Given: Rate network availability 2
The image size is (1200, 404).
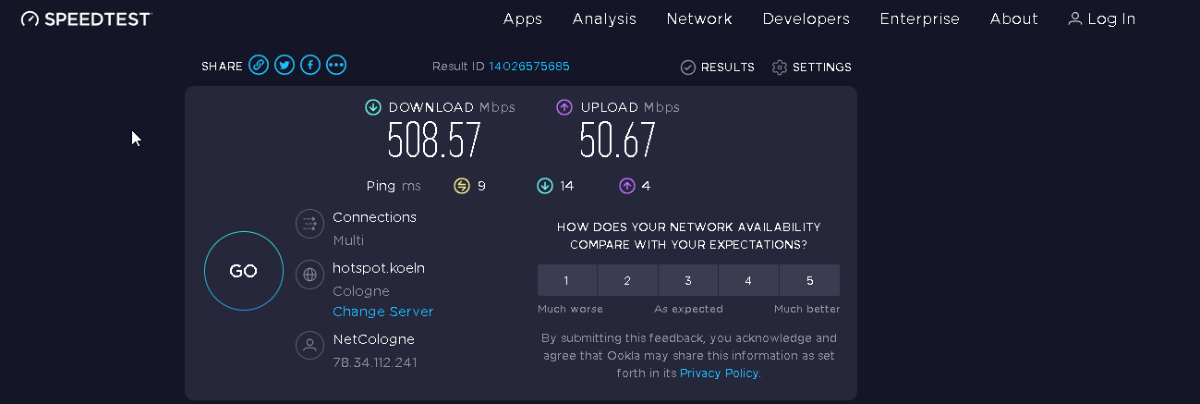Looking at the screenshot, I should 627,280.
